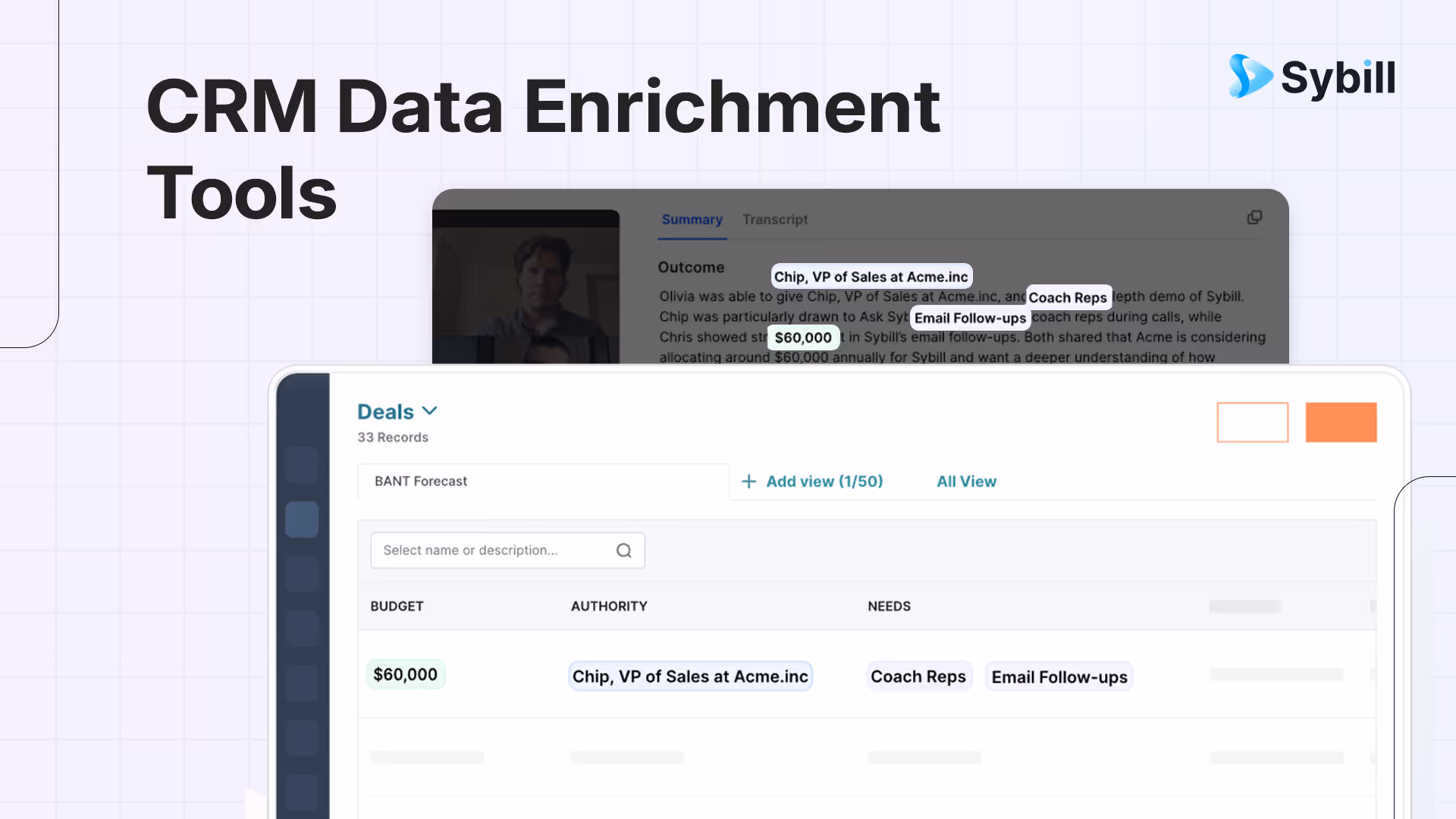This screenshot has height=819, width=1456.
Task: Click the Sybill logo
Action: click(x=1312, y=77)
